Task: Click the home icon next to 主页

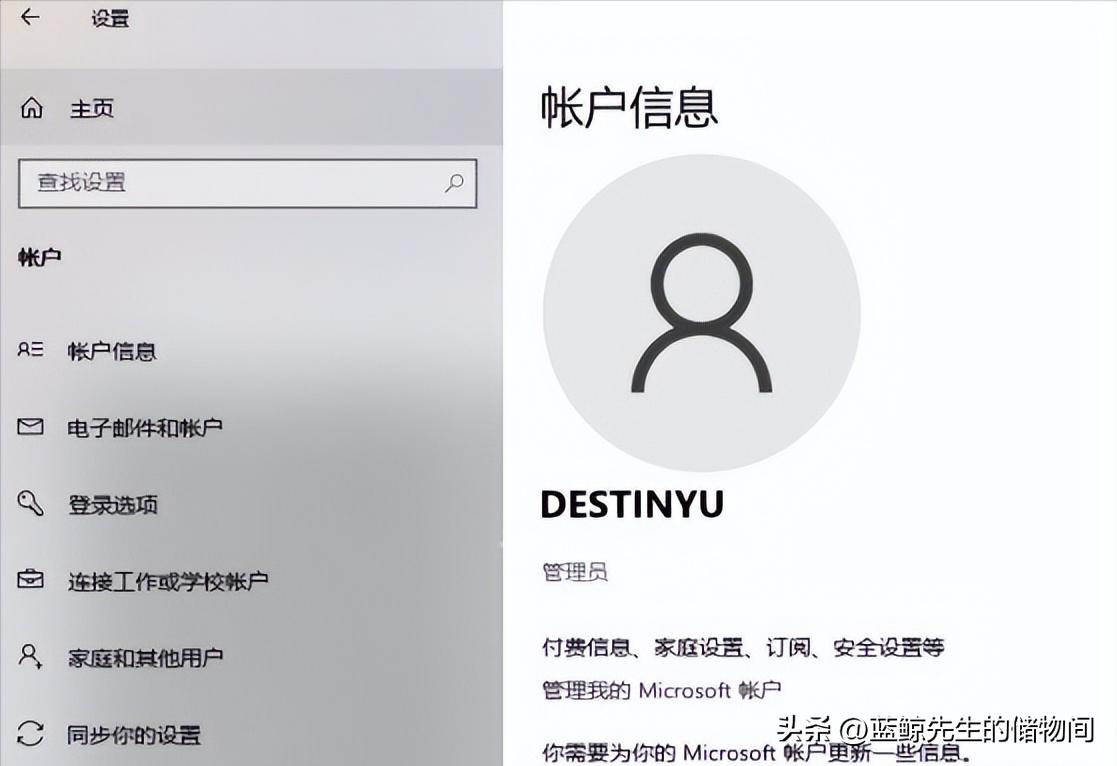Action: 31,108
